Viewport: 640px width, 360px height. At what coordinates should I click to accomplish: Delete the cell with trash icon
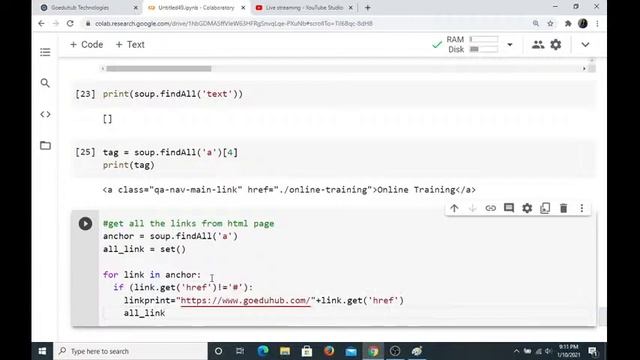pyautogui.click(x=564, y=208)
